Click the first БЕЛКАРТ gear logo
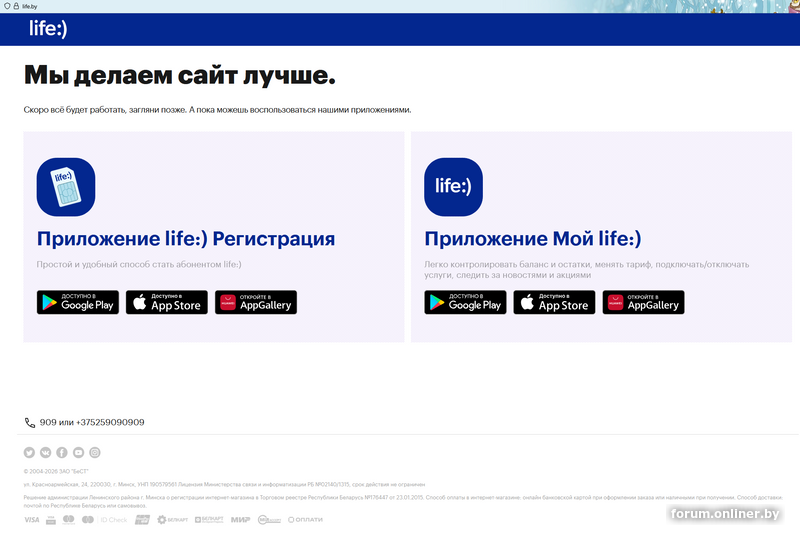Viewport: 800px width, 535px height. [172, 520]
